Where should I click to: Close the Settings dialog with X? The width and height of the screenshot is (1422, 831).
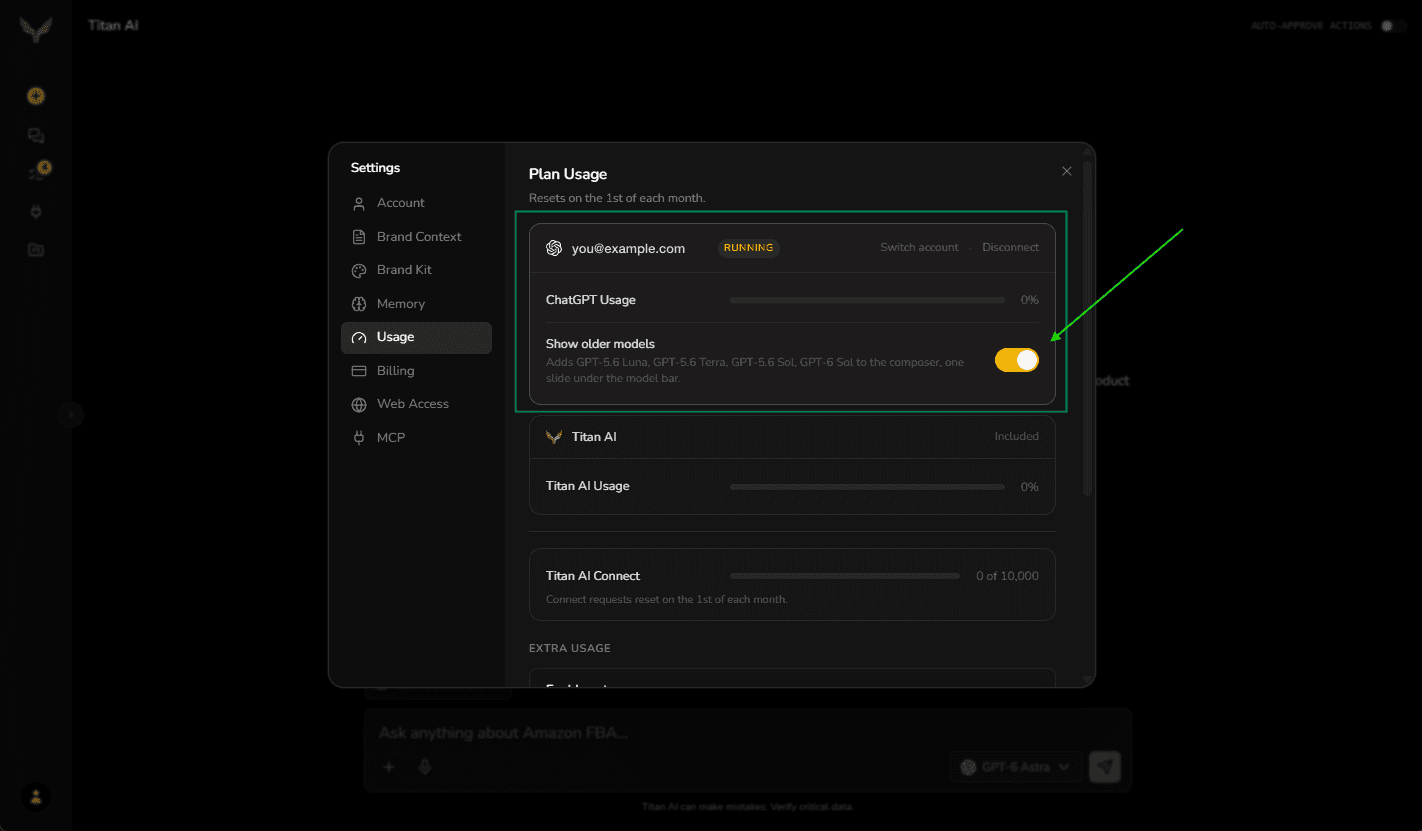(x=1067, y=171)
